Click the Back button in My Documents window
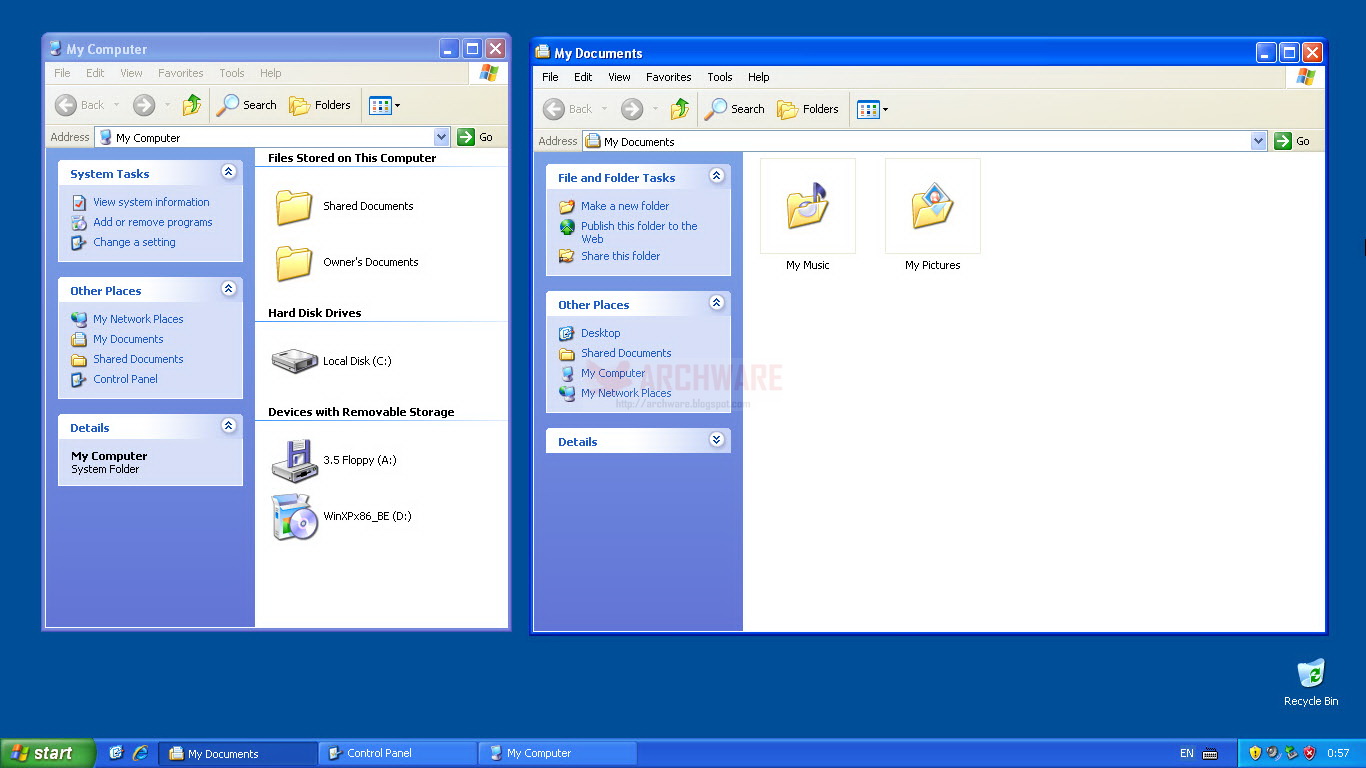The width and height of the screenshot is (1366, 768). point(568,109)
